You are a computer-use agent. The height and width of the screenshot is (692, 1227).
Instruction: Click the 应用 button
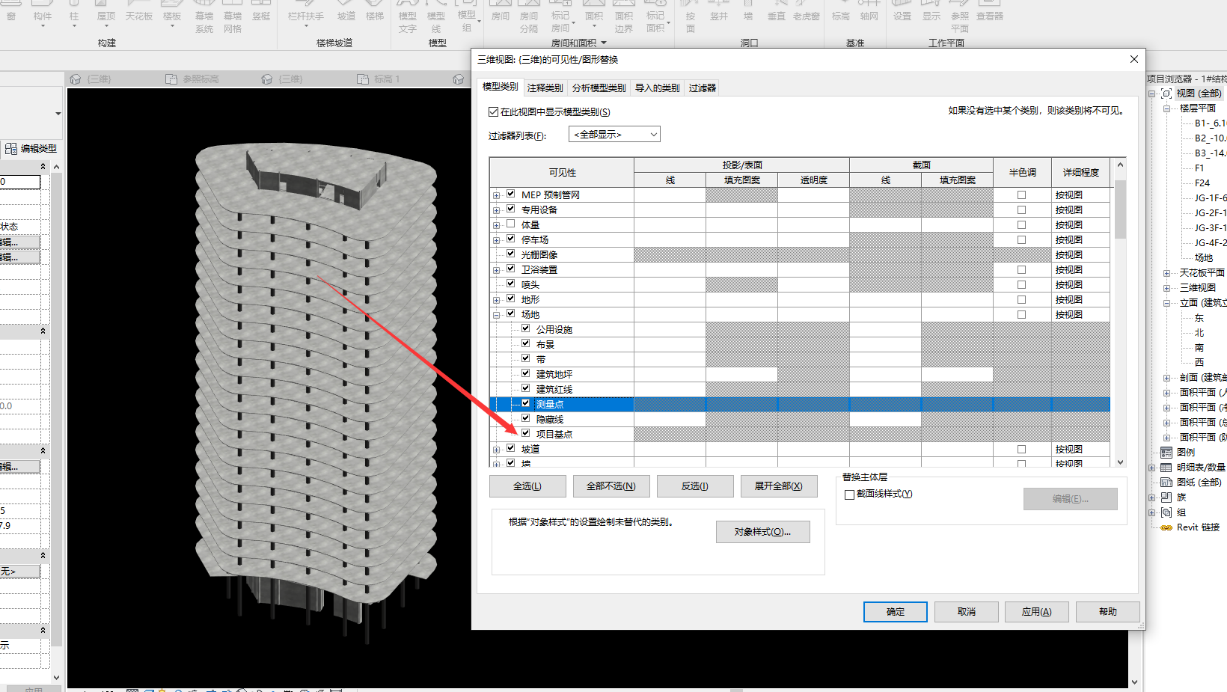click(1037, 612)
